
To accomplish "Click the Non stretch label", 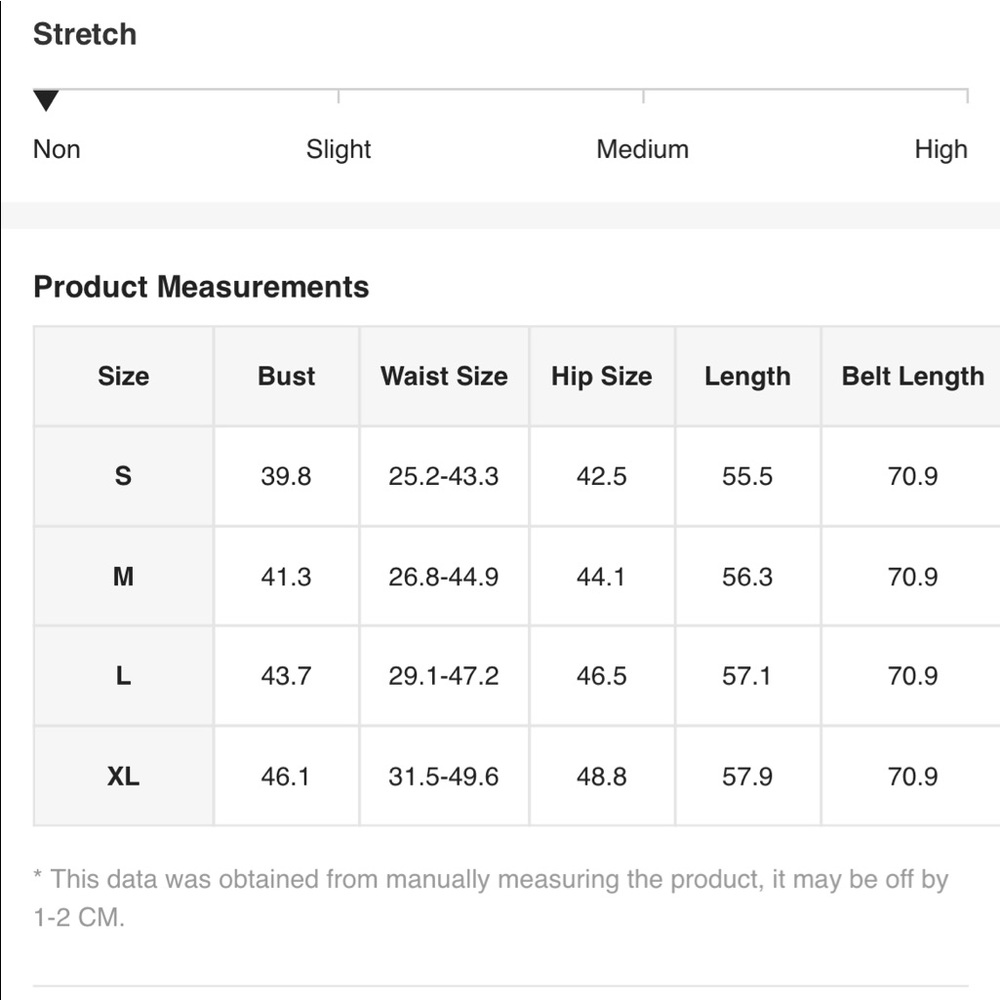I will pyautogui.click(x=57, y=150).
